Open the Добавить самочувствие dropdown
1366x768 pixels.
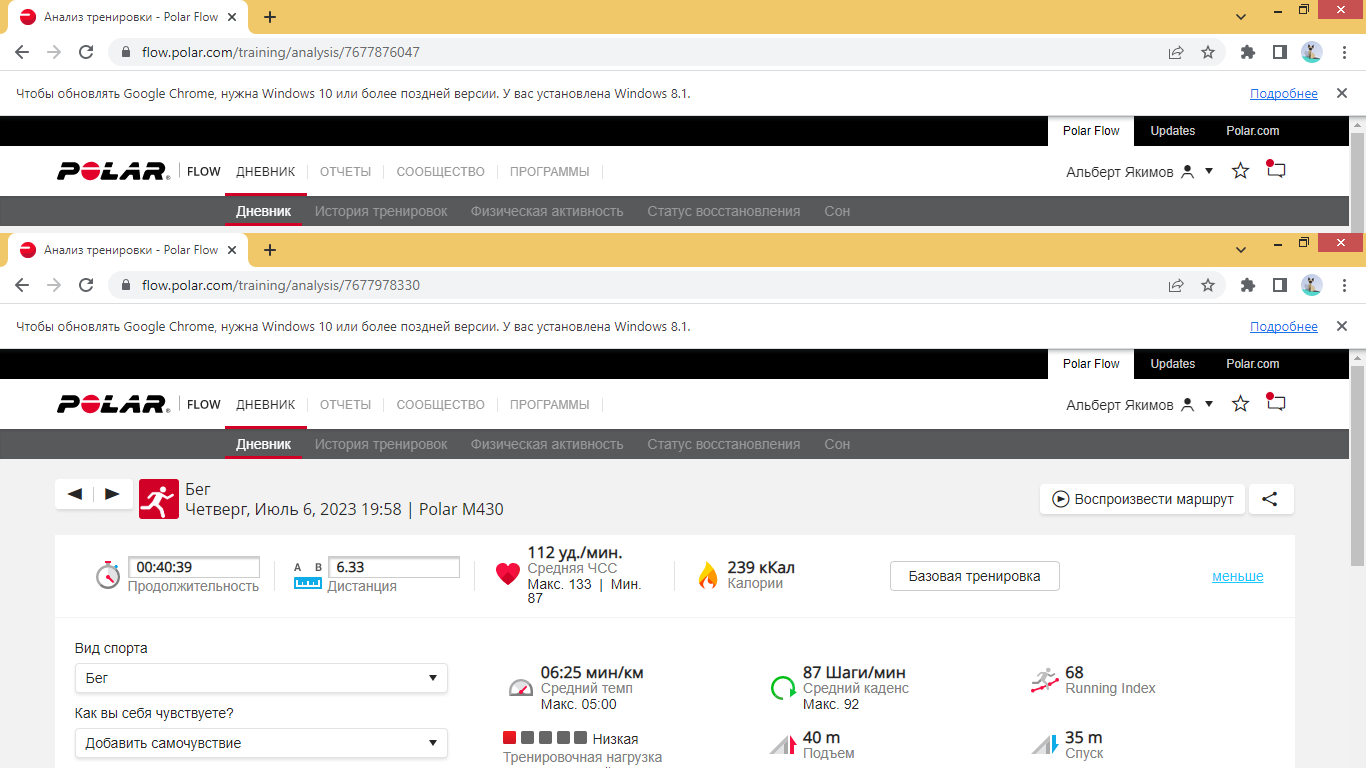261,743
